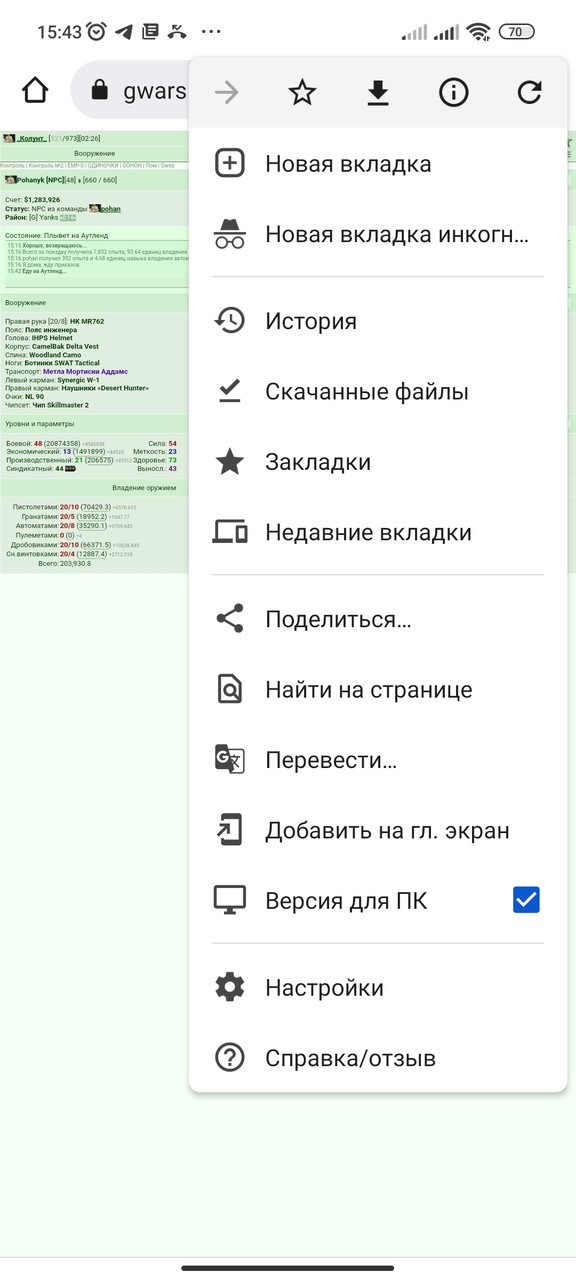576x1280 pixels.
Task: Tap the greyed-out forward arrow
Action: (x=227, y=93)
